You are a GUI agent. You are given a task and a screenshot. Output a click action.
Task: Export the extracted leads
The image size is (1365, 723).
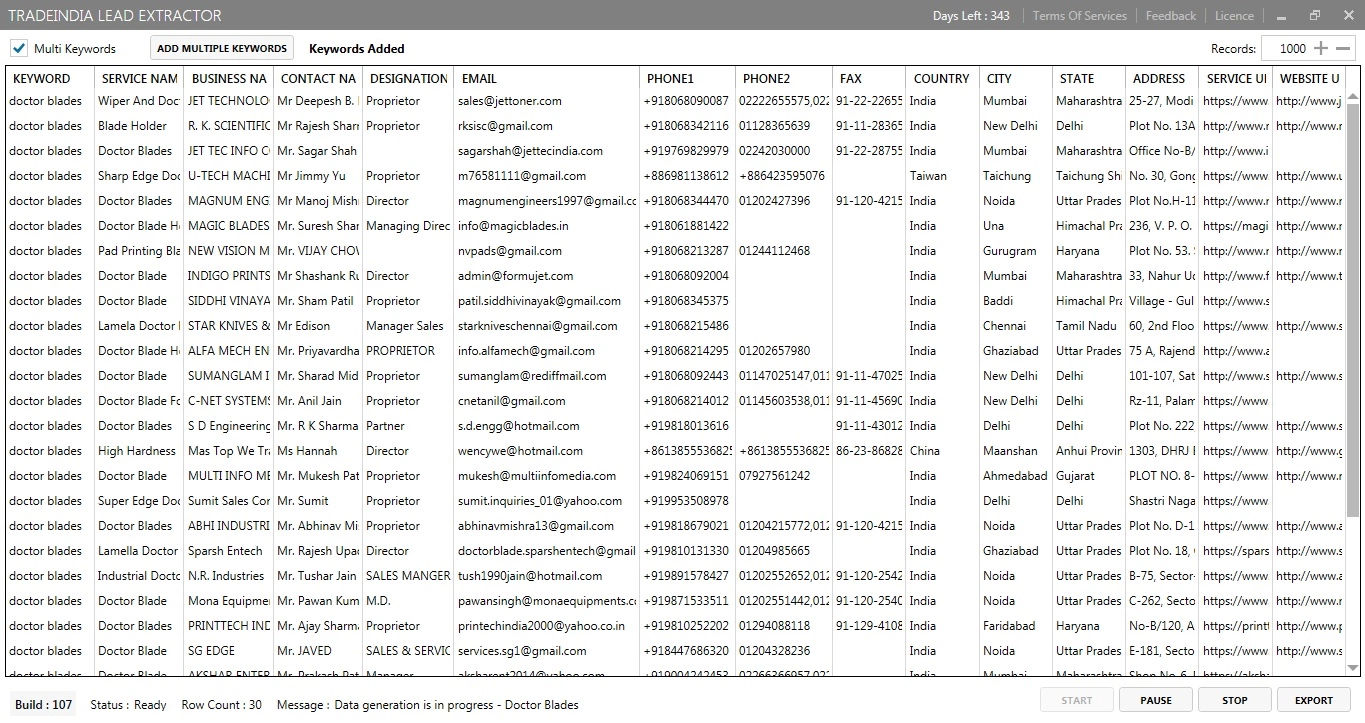click(1313, 700)
